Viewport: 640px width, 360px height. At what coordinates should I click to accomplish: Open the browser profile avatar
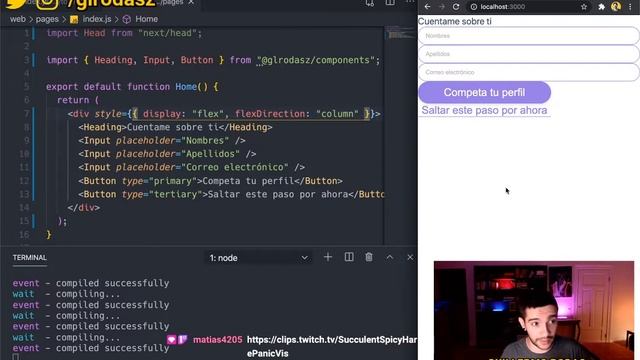616,6
